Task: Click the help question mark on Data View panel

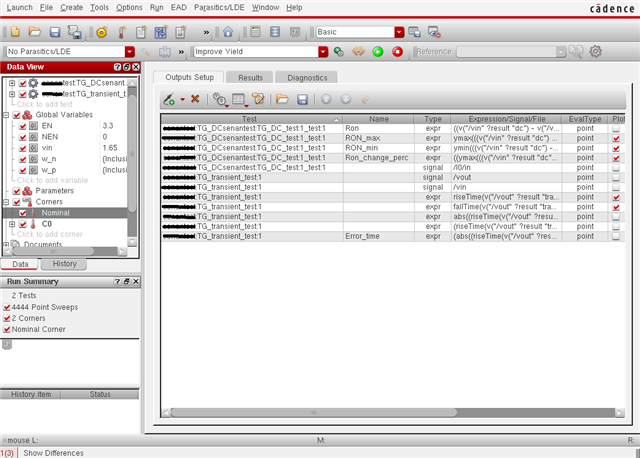Action: pyautogui.click(x=117, y=67)
